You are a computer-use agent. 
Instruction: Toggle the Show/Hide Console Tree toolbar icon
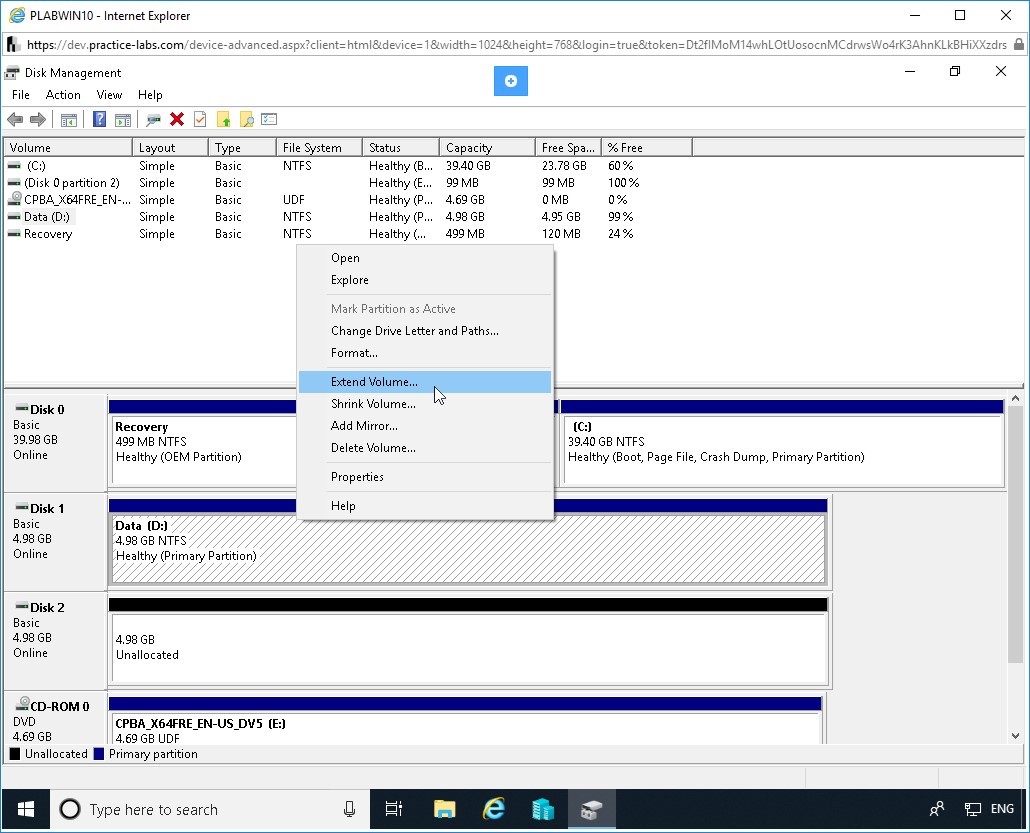click(x=69, y=120)
